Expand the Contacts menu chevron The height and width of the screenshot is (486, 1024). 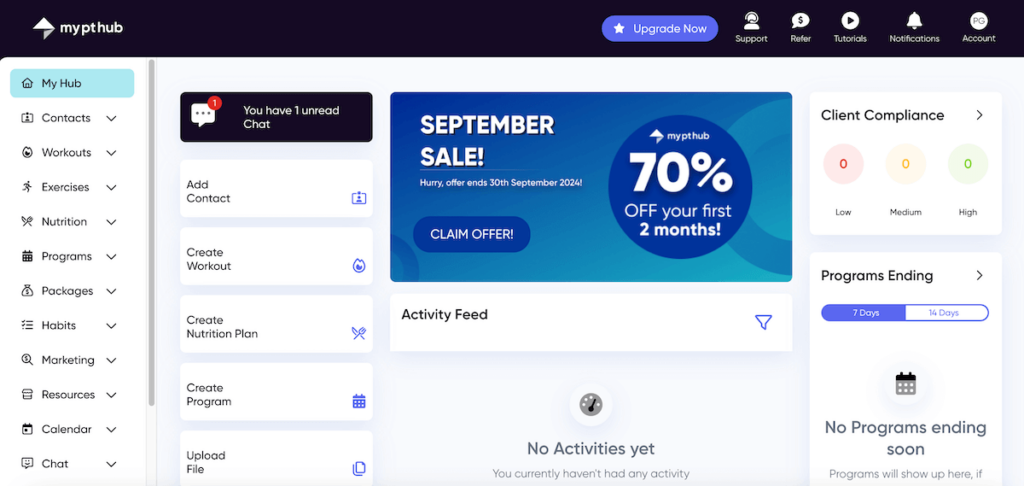tap(111, 118)
